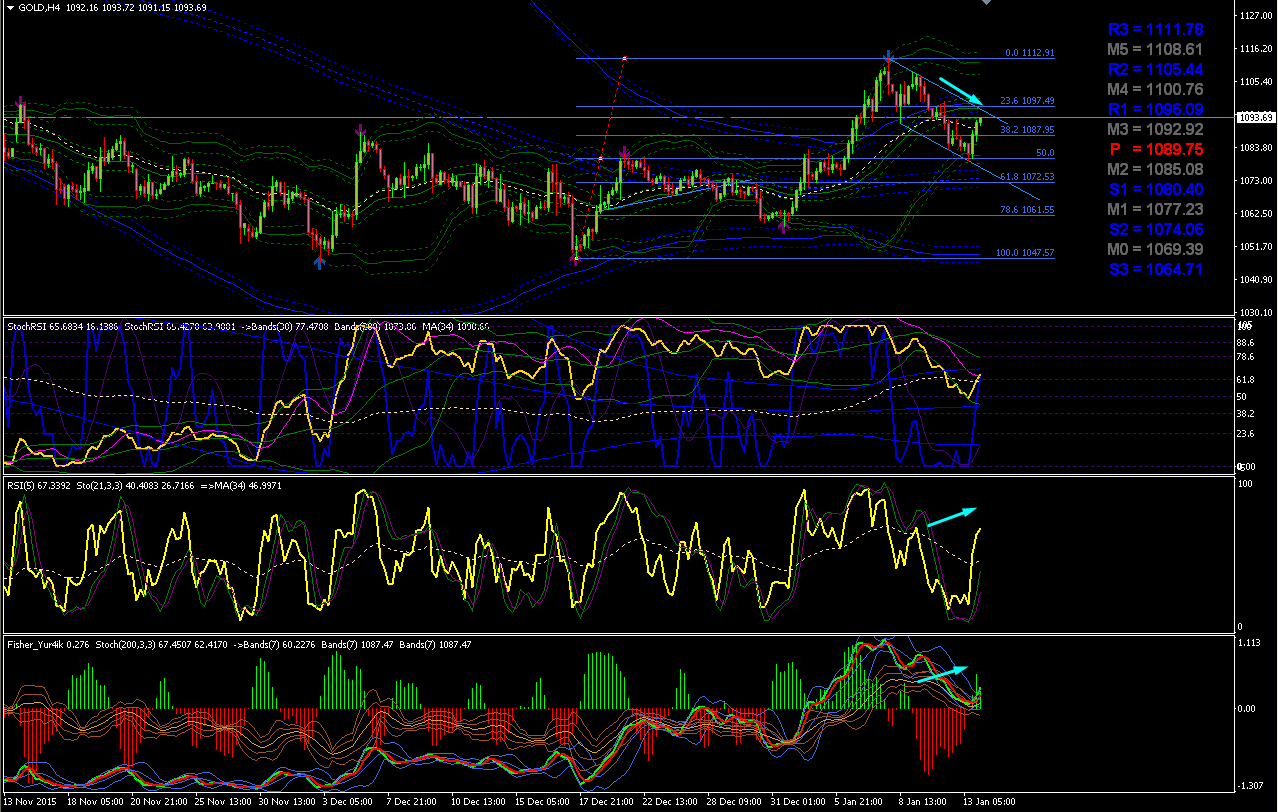Click 1116.20 on the price scale

pyautogui.click(x=1254, y=49)
